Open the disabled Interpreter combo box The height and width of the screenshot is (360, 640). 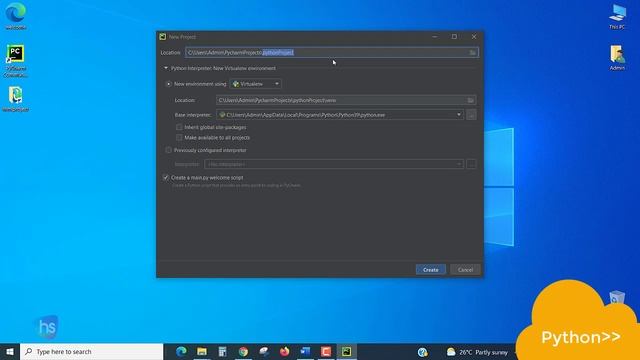pyautogui.click(x=334, y=164)
